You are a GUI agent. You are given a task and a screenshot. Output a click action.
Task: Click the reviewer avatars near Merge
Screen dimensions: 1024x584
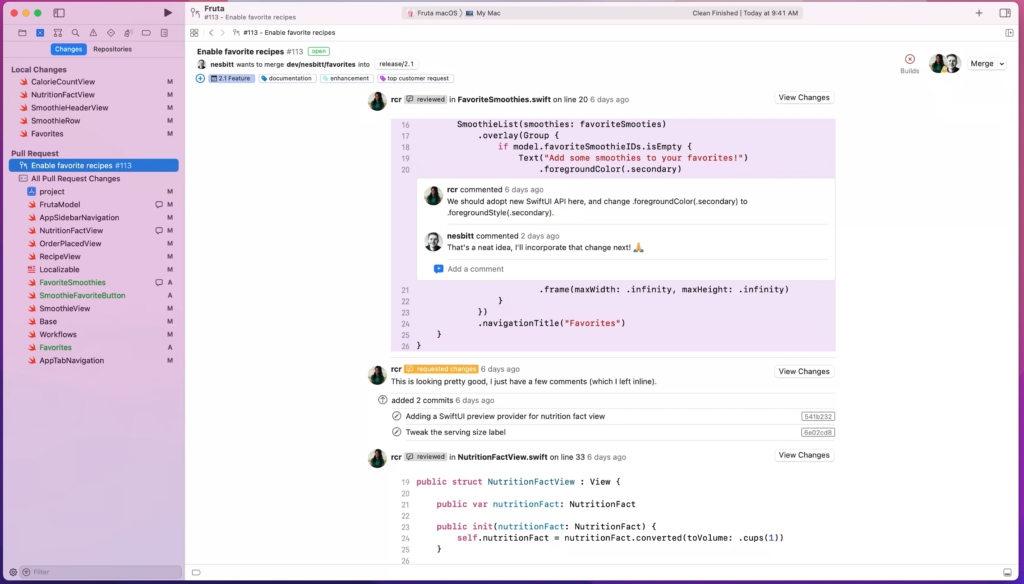945,63
